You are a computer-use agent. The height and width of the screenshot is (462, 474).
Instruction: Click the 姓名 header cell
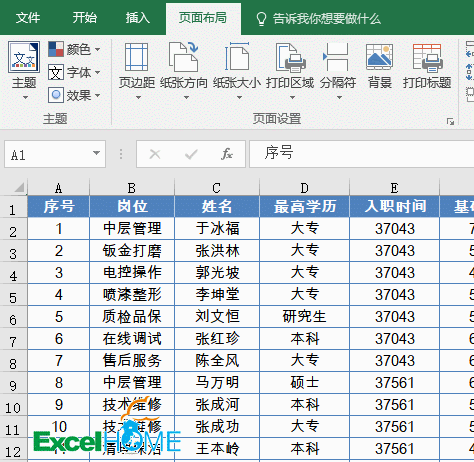click(217, 206)
